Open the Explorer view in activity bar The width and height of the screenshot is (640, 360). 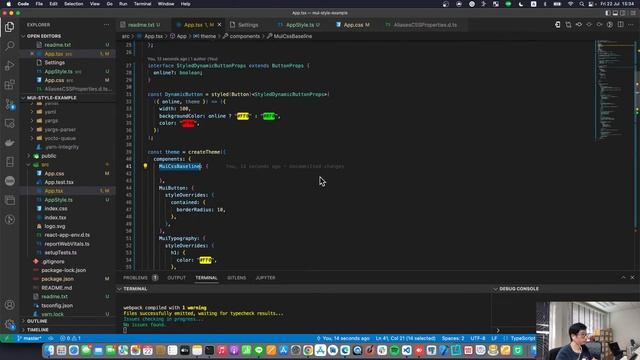click(x=9, y=27)
